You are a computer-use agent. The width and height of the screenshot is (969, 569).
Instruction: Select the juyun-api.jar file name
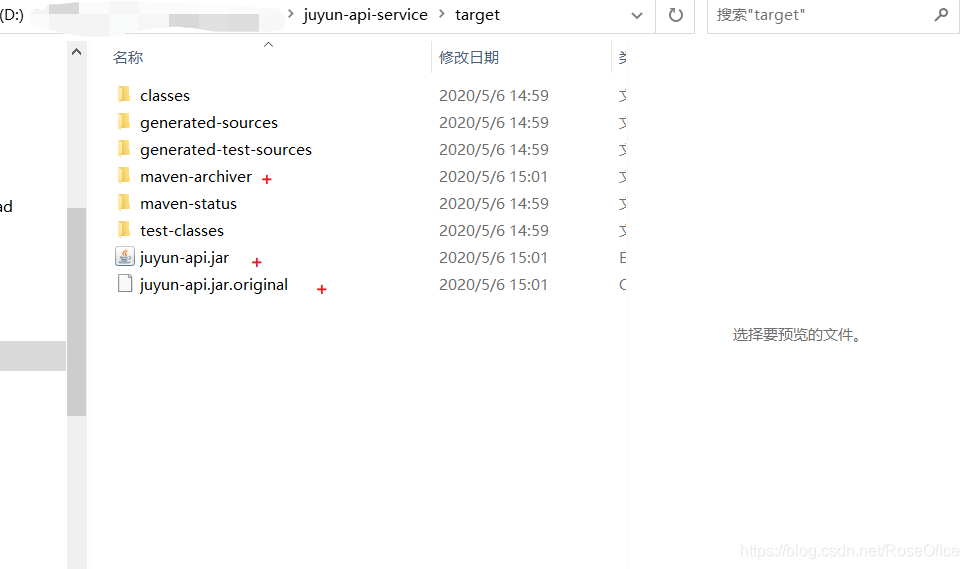click(x=184, y=258)
